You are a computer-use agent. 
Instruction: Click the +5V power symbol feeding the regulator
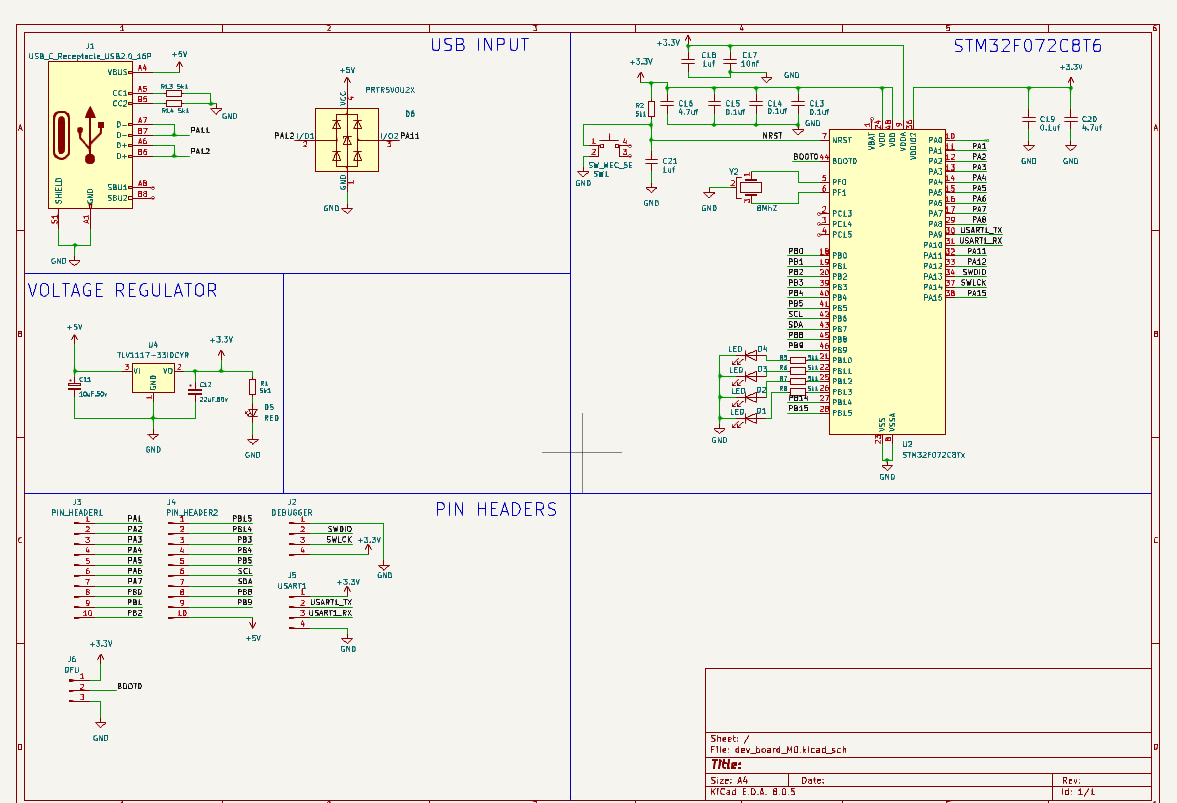(x=74, y=335)
